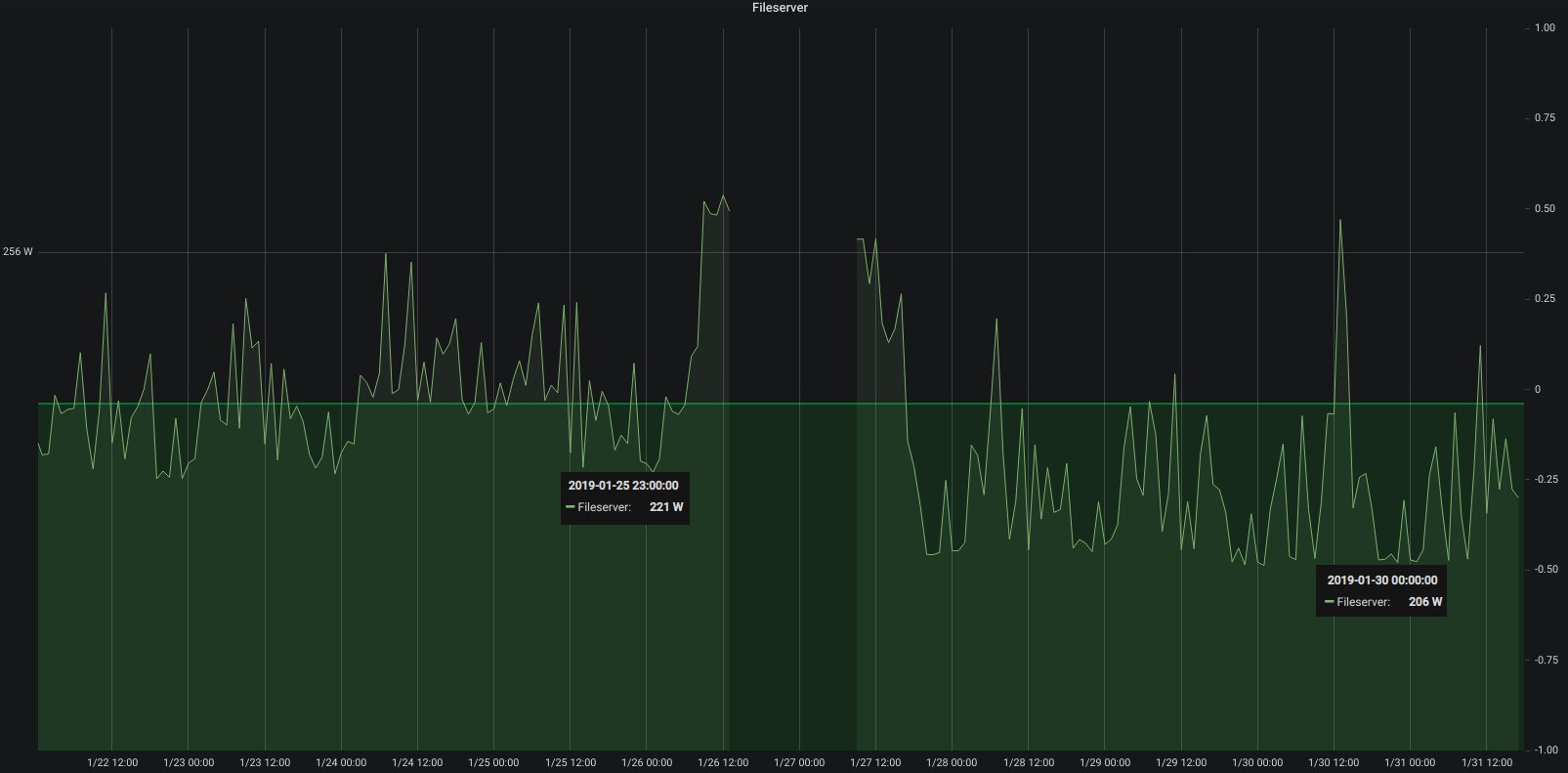Select the -1.00 right axis tick label

coord(1543,751)
